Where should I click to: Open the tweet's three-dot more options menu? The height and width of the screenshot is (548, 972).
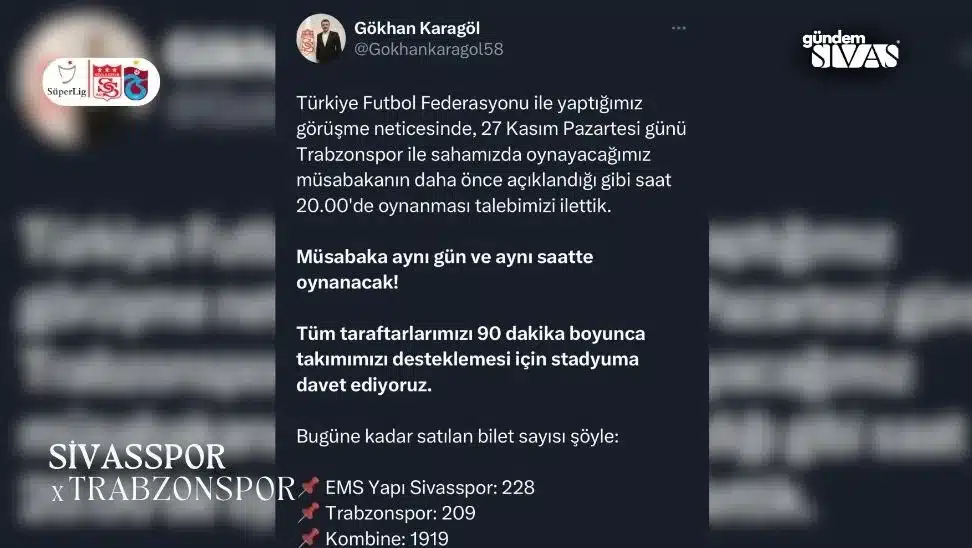pos(679,28)
